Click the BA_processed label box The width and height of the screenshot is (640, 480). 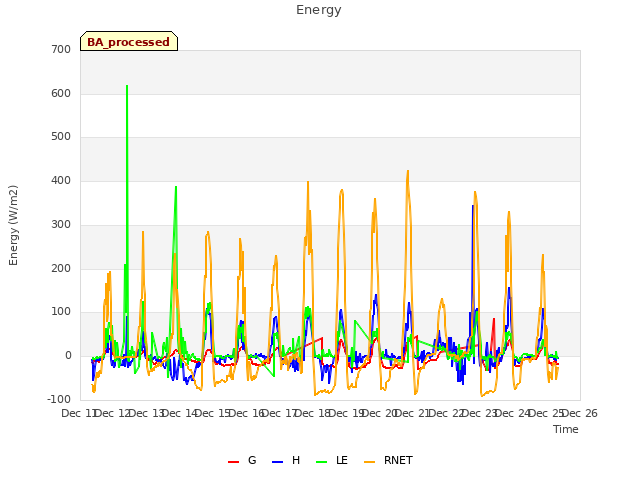pos(129,41)
